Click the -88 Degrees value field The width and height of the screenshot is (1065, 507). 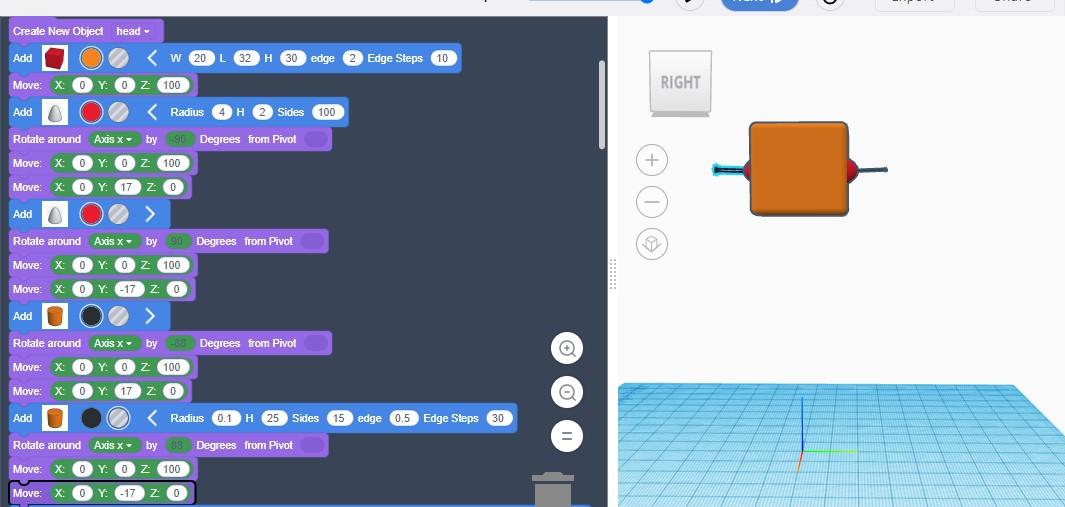tap(180, 343)
